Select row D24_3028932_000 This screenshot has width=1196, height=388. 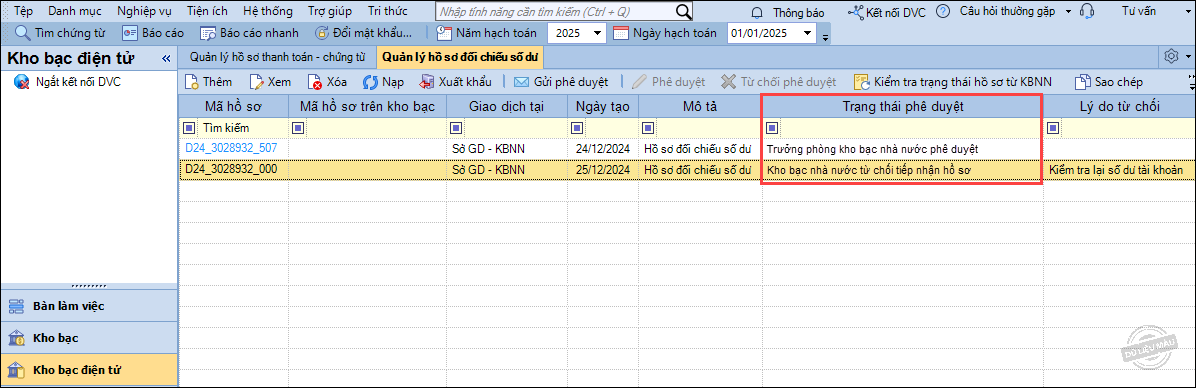pyautogui.click(x=686, y=169)
